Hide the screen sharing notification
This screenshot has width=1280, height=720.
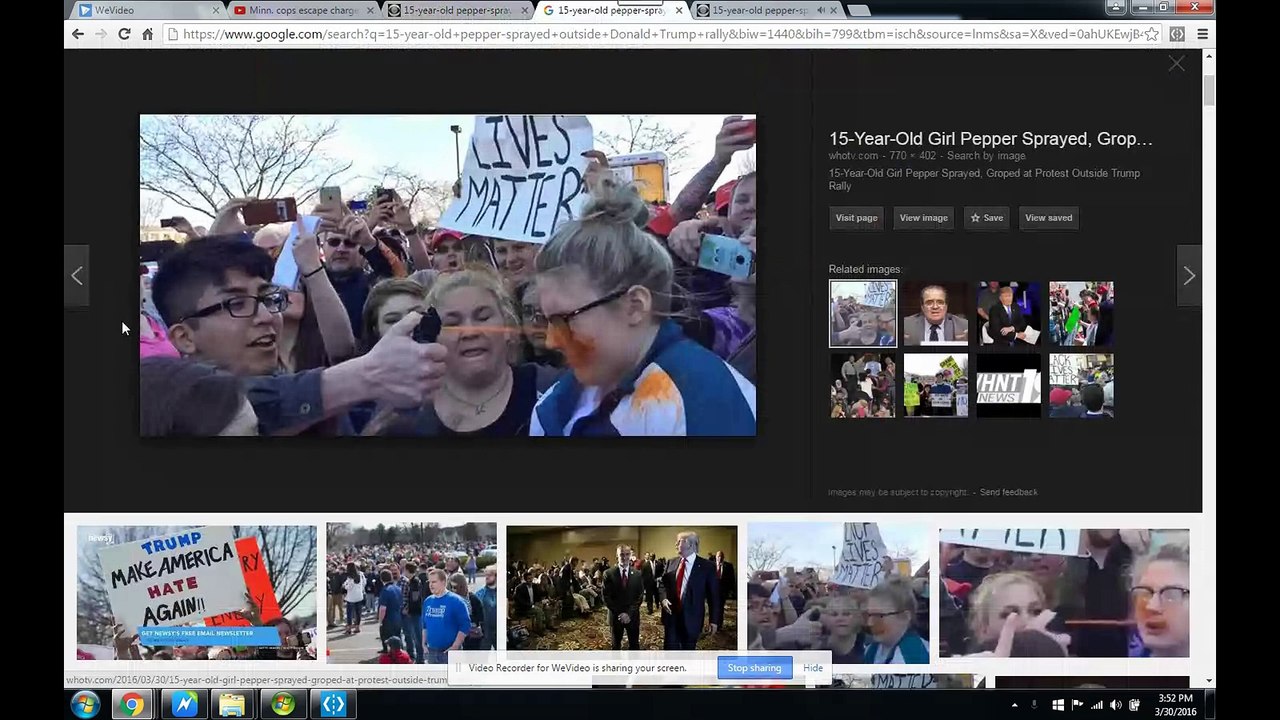813,668
